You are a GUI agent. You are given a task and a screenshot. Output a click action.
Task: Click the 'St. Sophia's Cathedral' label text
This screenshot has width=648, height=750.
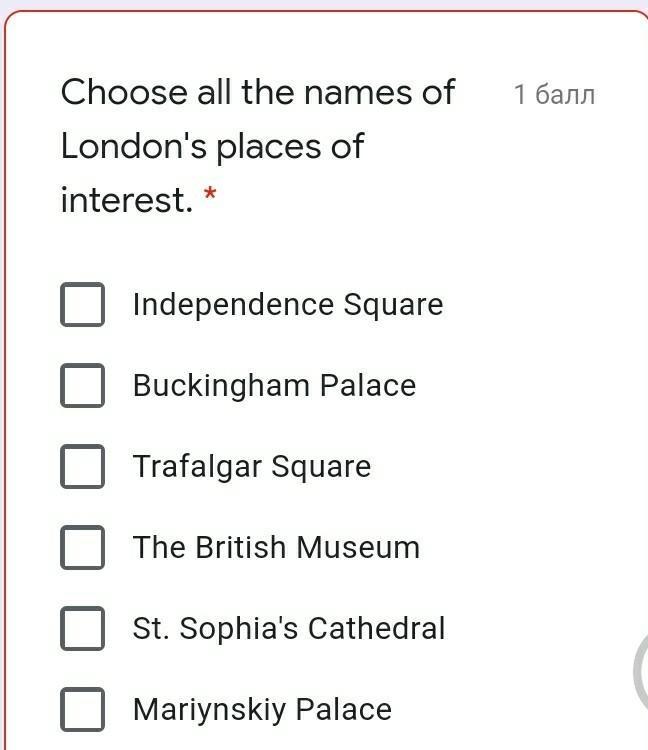click(288, 629)
